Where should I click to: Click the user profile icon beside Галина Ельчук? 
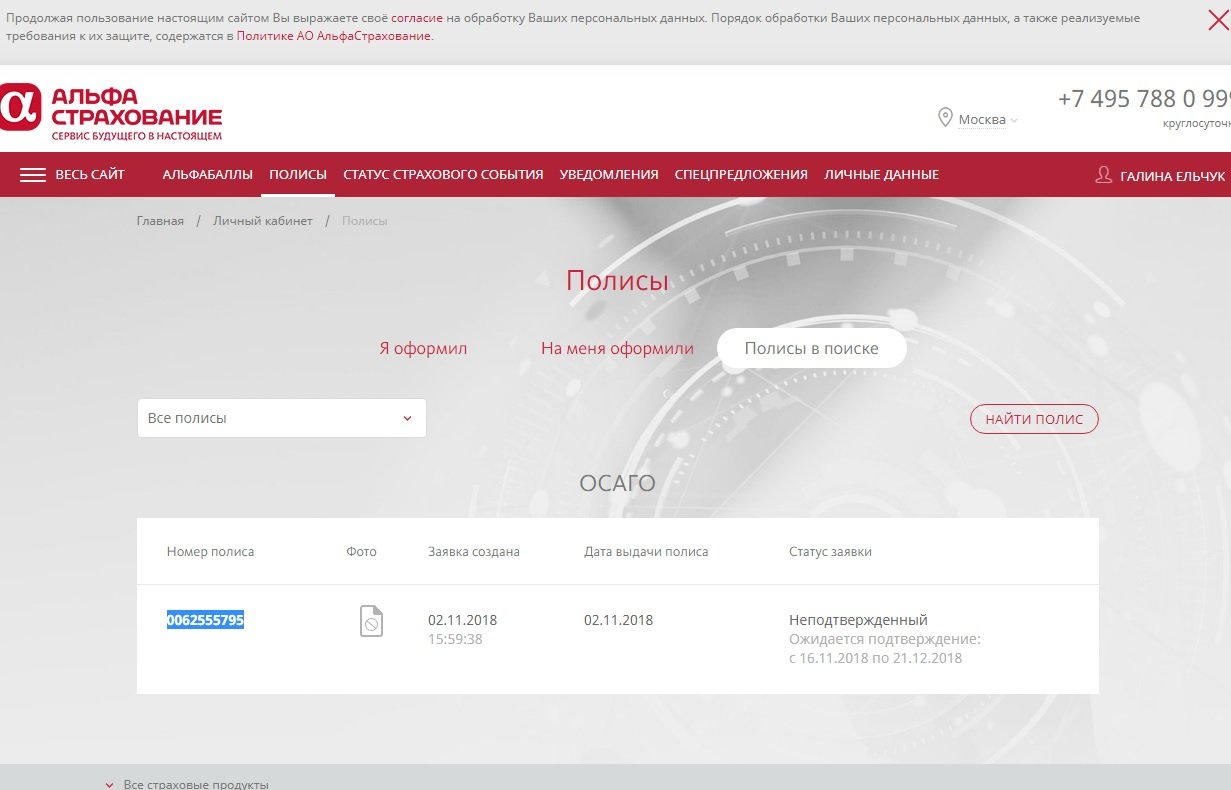(1103, 175)
